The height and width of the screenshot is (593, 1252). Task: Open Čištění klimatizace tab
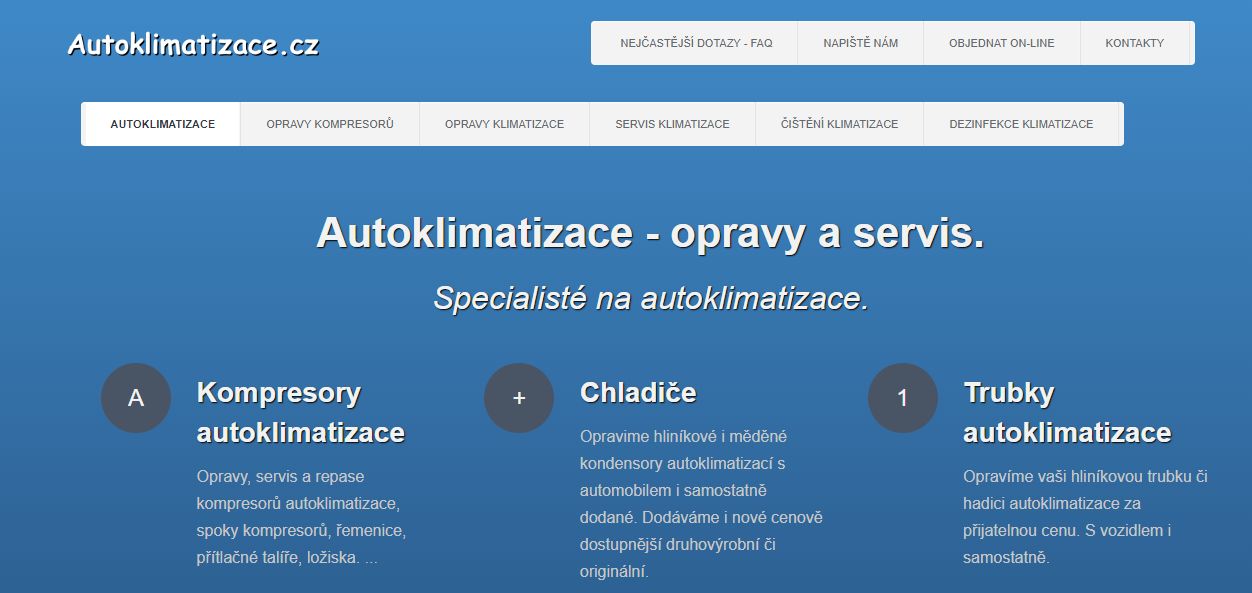point(840,124)
